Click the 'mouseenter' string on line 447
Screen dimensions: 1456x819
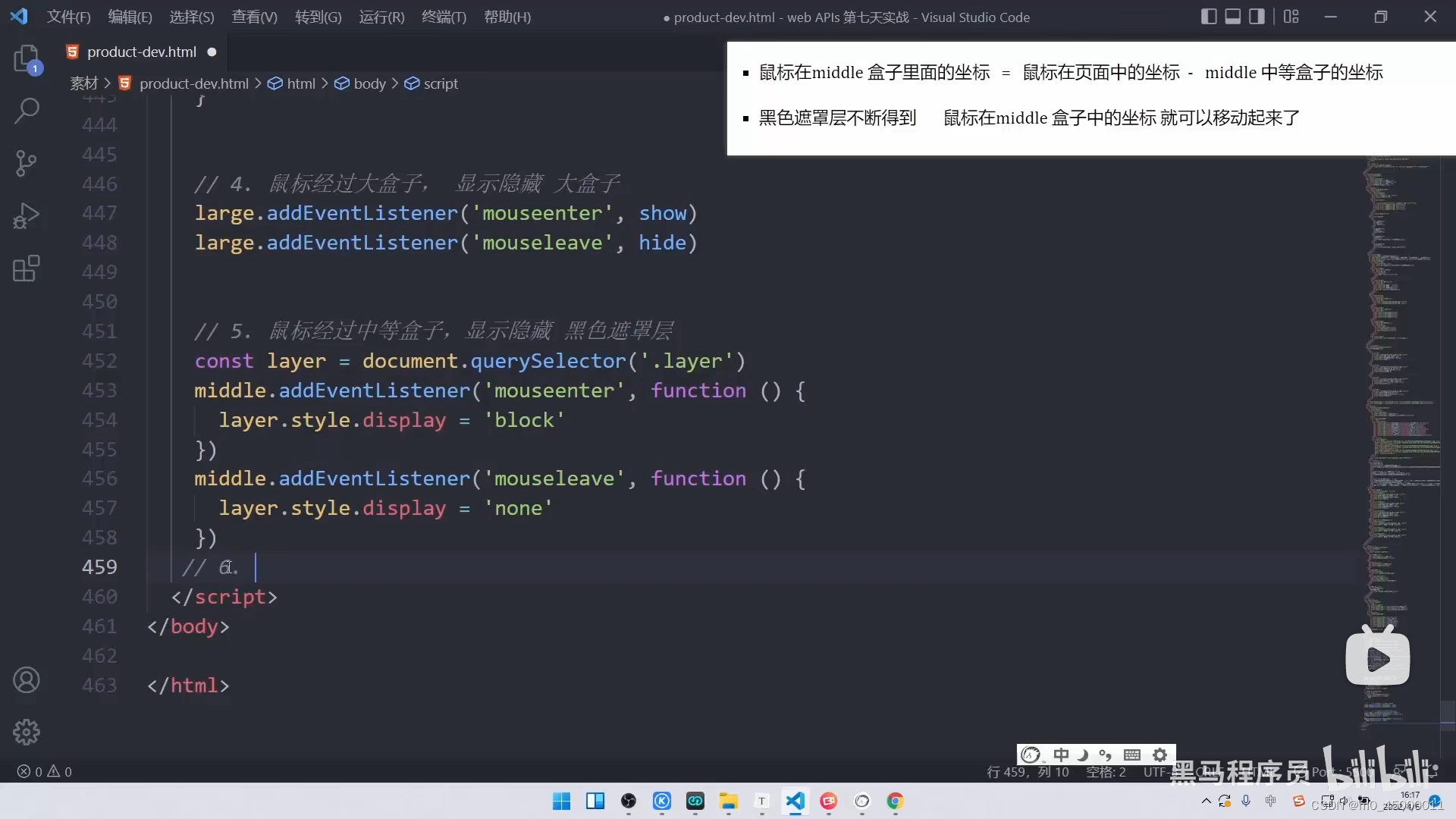click(542, 213)
